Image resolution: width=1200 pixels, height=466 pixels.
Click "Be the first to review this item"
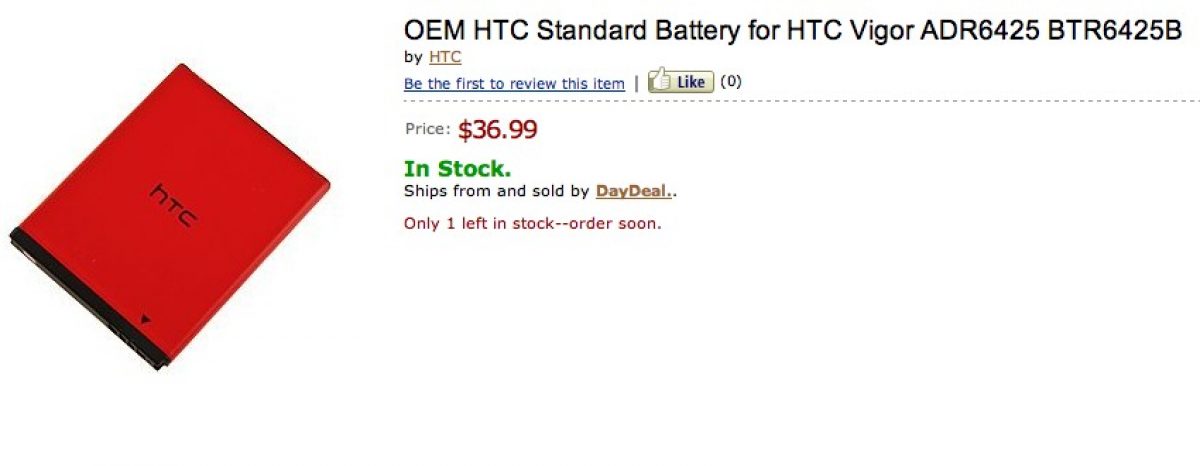pos(514,84)
